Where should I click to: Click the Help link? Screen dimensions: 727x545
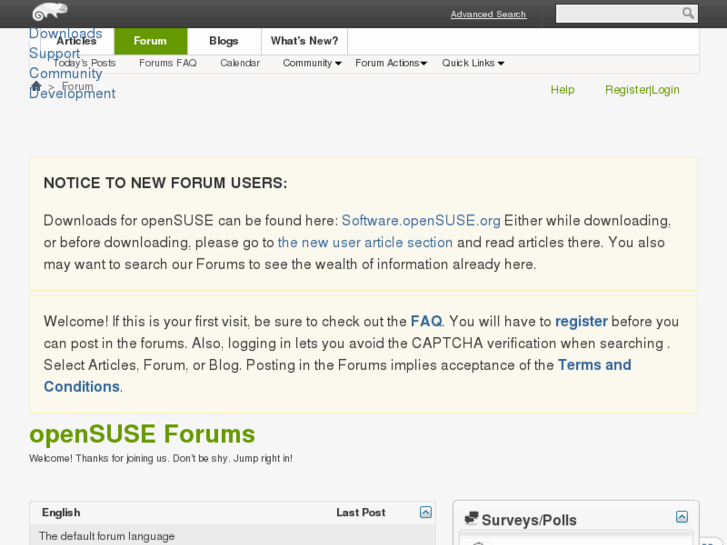[x=562, y=90]
